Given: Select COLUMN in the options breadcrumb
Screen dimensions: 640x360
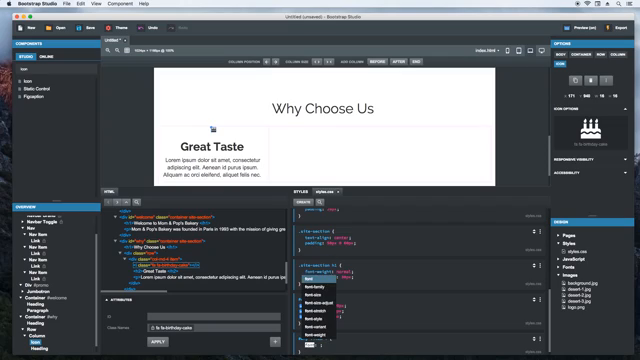Looking at the screenshot, I should point(618,54).
